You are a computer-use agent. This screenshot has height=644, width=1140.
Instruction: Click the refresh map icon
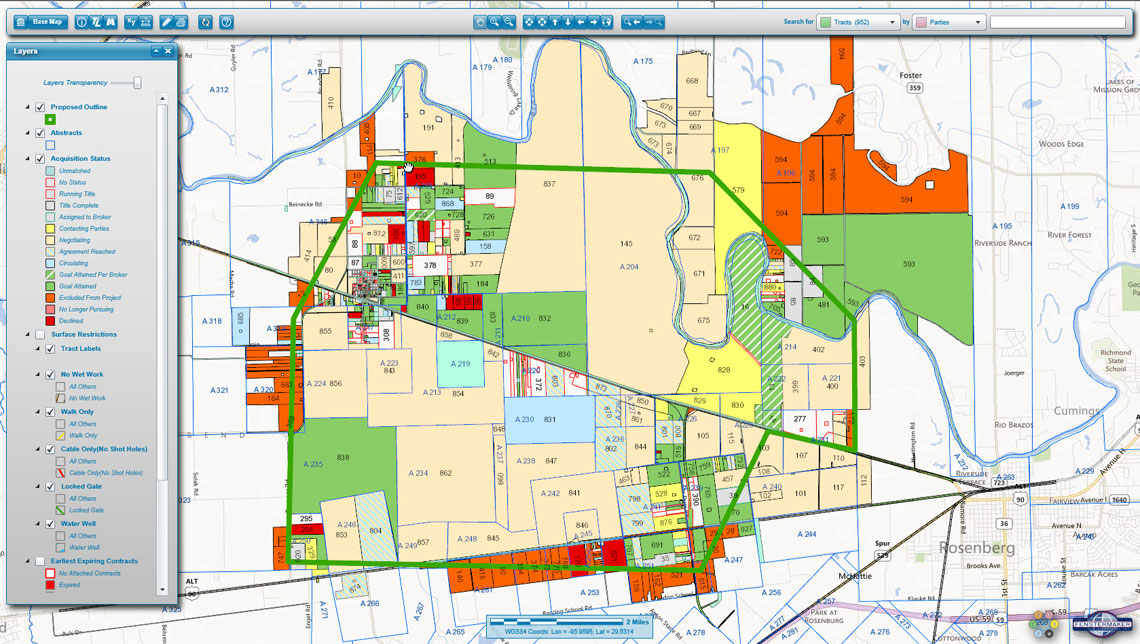[x=206, y=21]
